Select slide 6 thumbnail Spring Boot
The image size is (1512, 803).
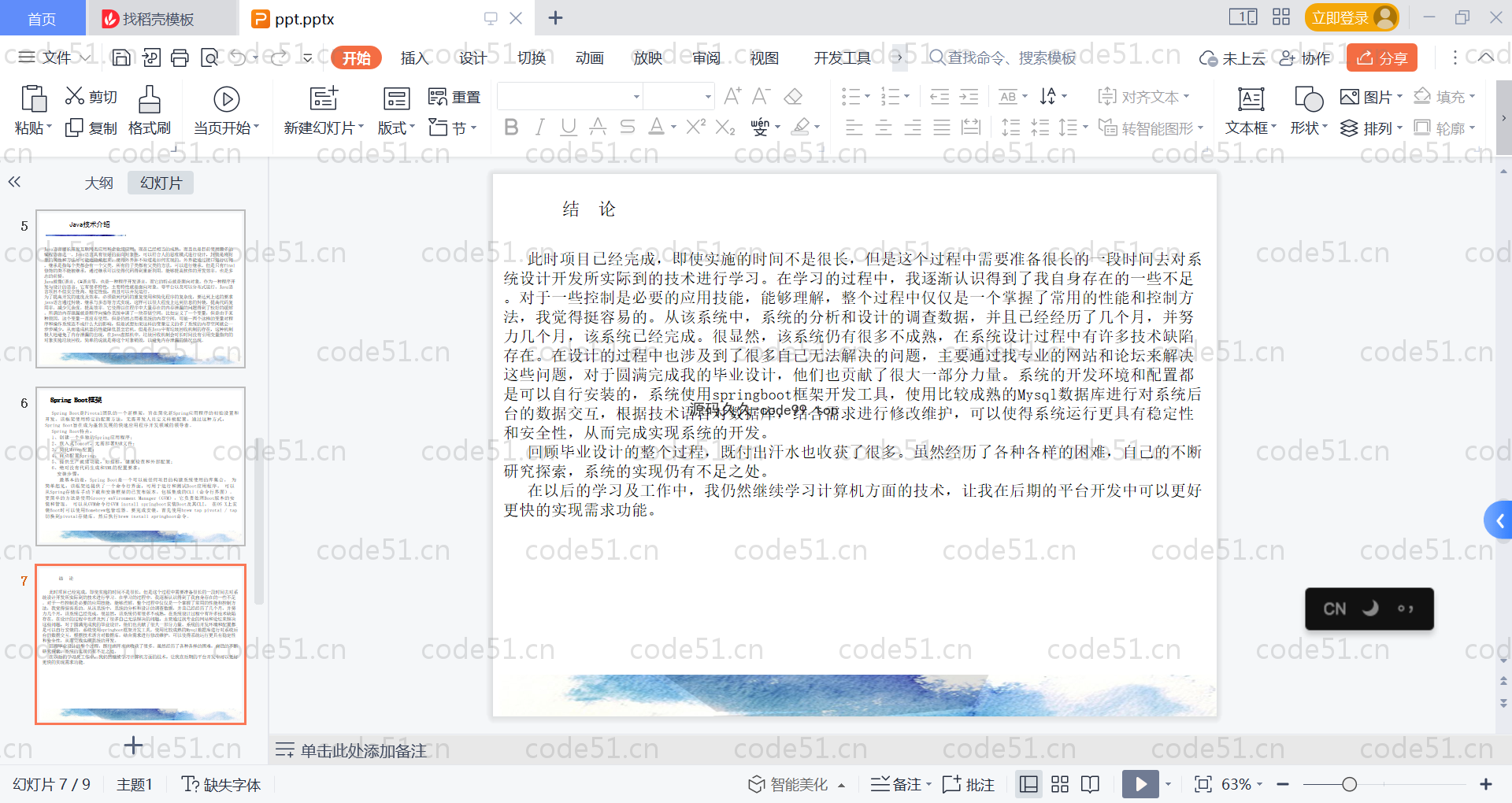click(141, 466)
